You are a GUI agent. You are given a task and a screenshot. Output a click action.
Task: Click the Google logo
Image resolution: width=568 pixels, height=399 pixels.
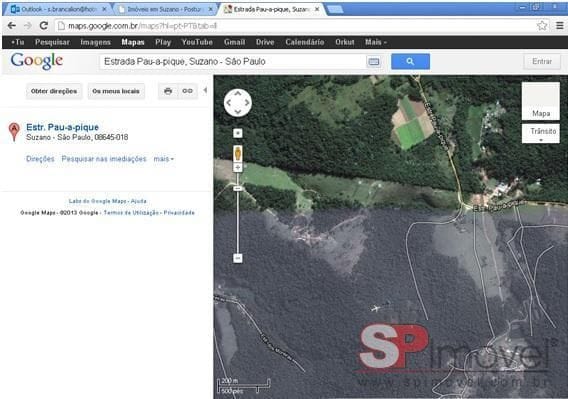tap(37, 61)
